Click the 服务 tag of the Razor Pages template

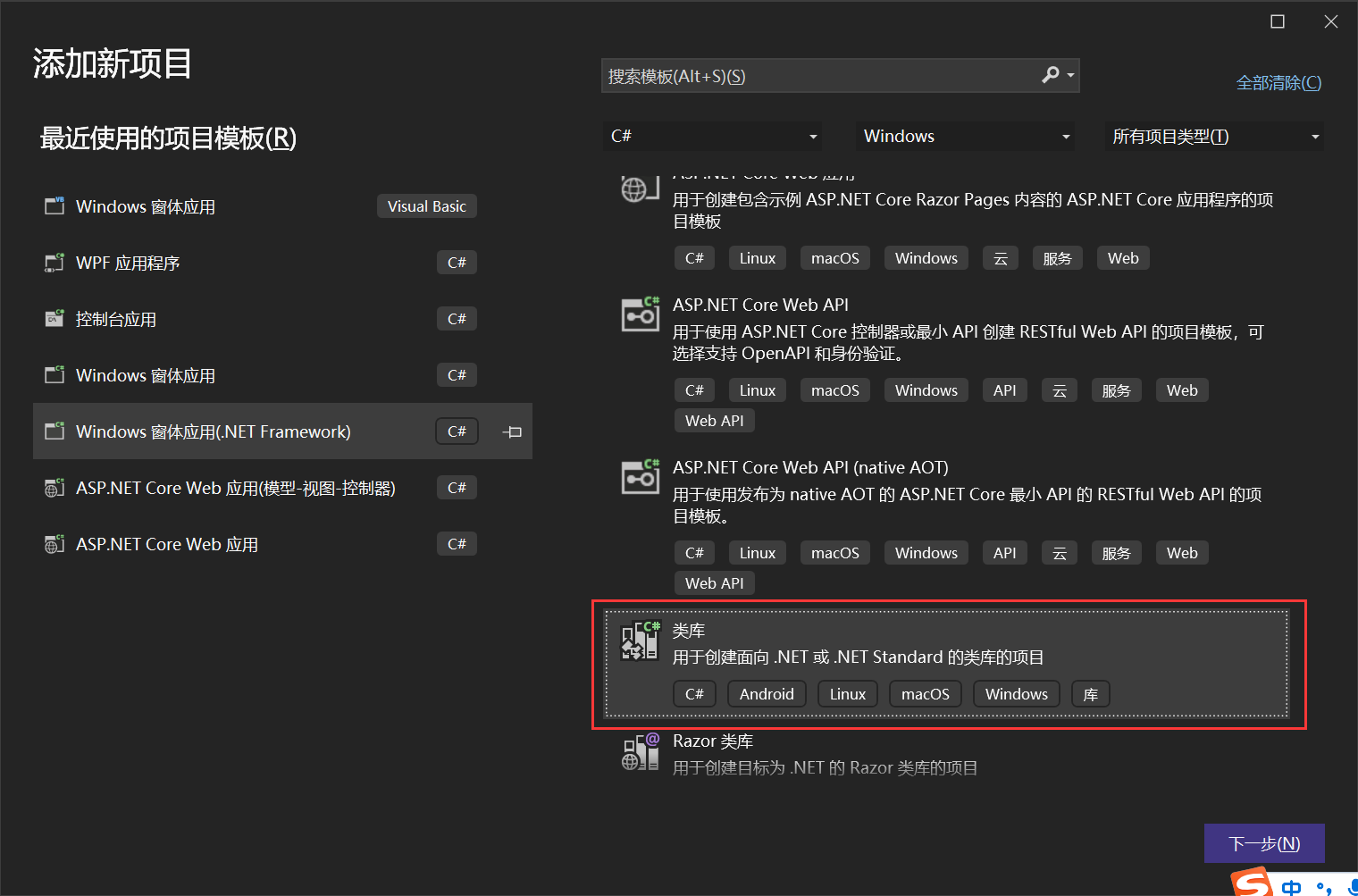pyautogui.click(x=1057, y=258)
